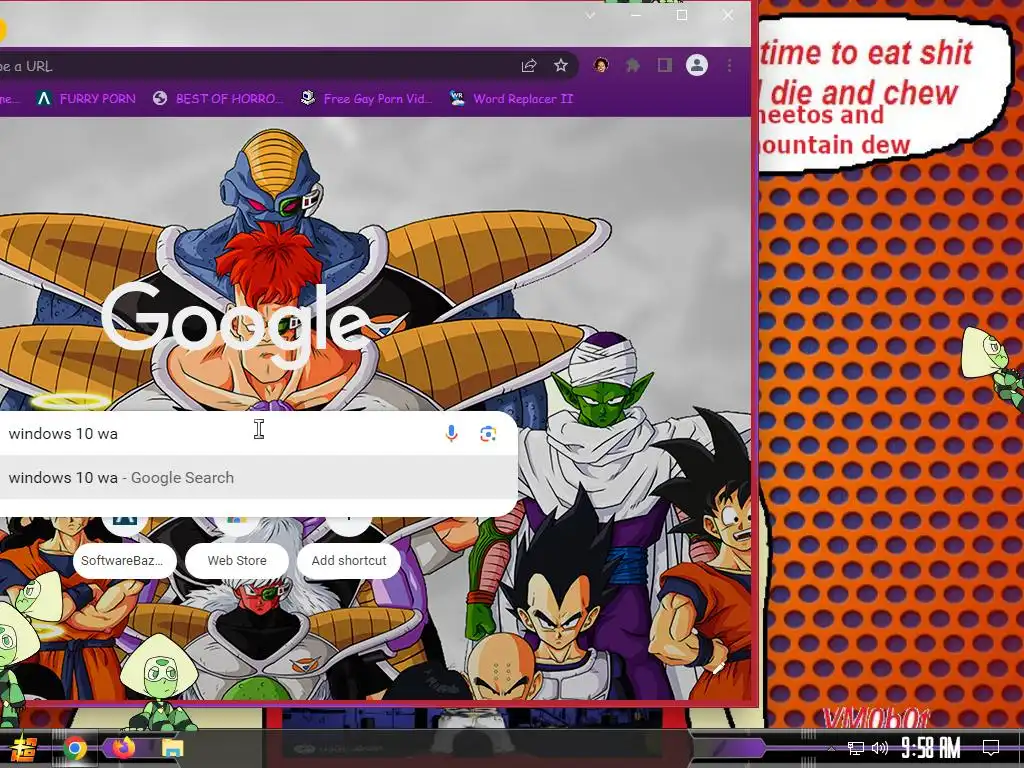Click the Chrome icon in taskbar
This screenshot has width=1024, height=768.
point(74,748)
